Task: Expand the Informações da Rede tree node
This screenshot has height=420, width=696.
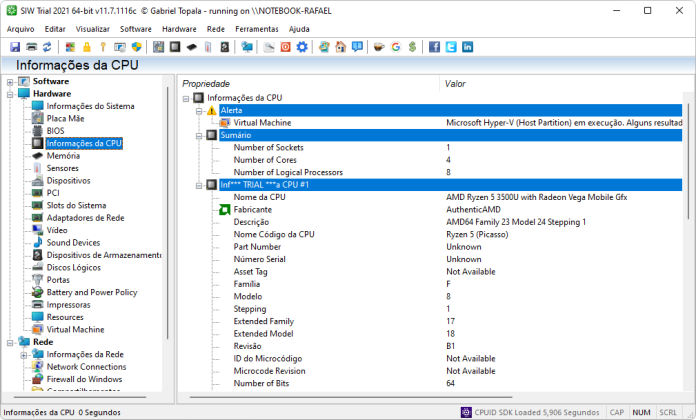Action: pyautogui.click(x=24, y=355)
